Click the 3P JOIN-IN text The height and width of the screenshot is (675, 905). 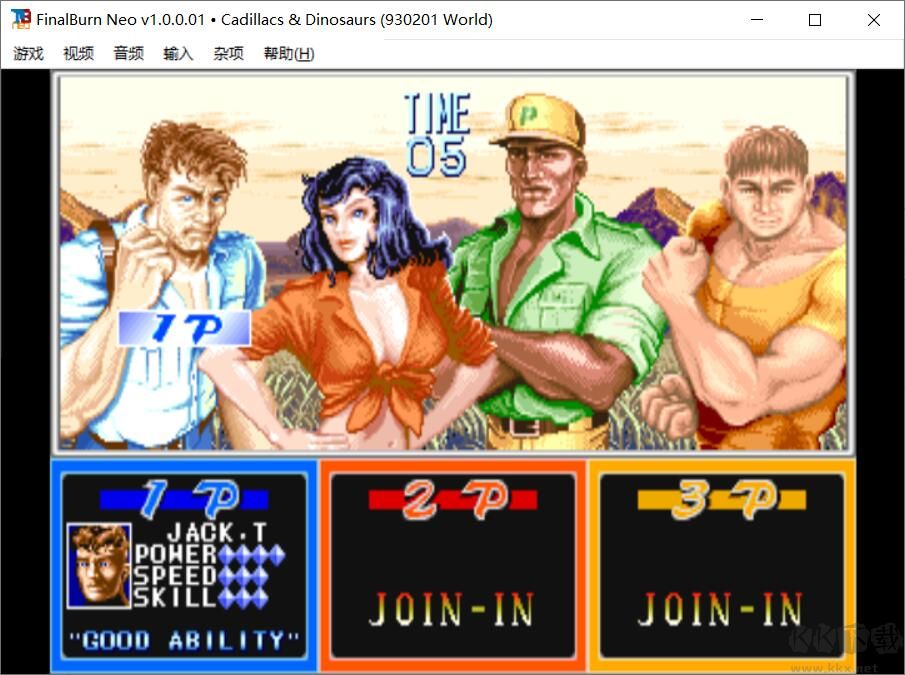(720, 609)
